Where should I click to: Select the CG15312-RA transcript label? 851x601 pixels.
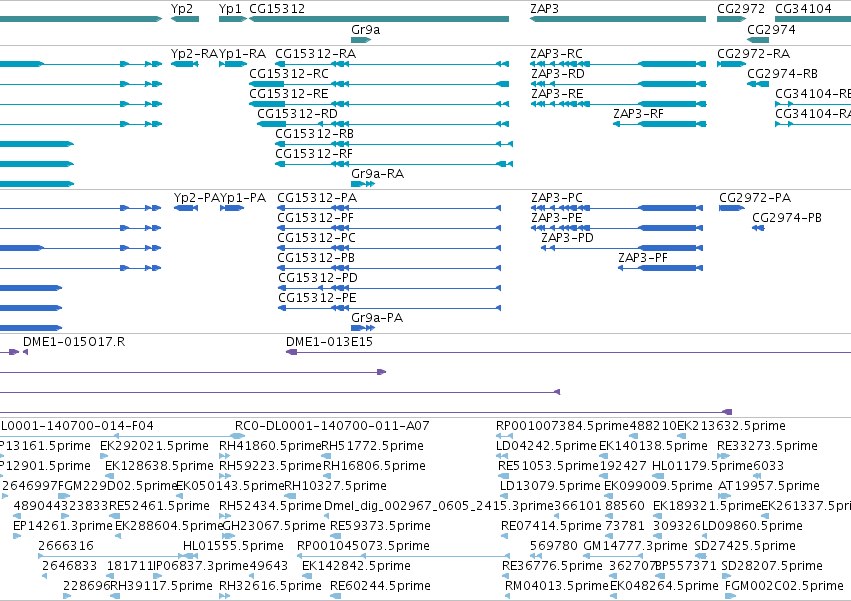[315, 54]
